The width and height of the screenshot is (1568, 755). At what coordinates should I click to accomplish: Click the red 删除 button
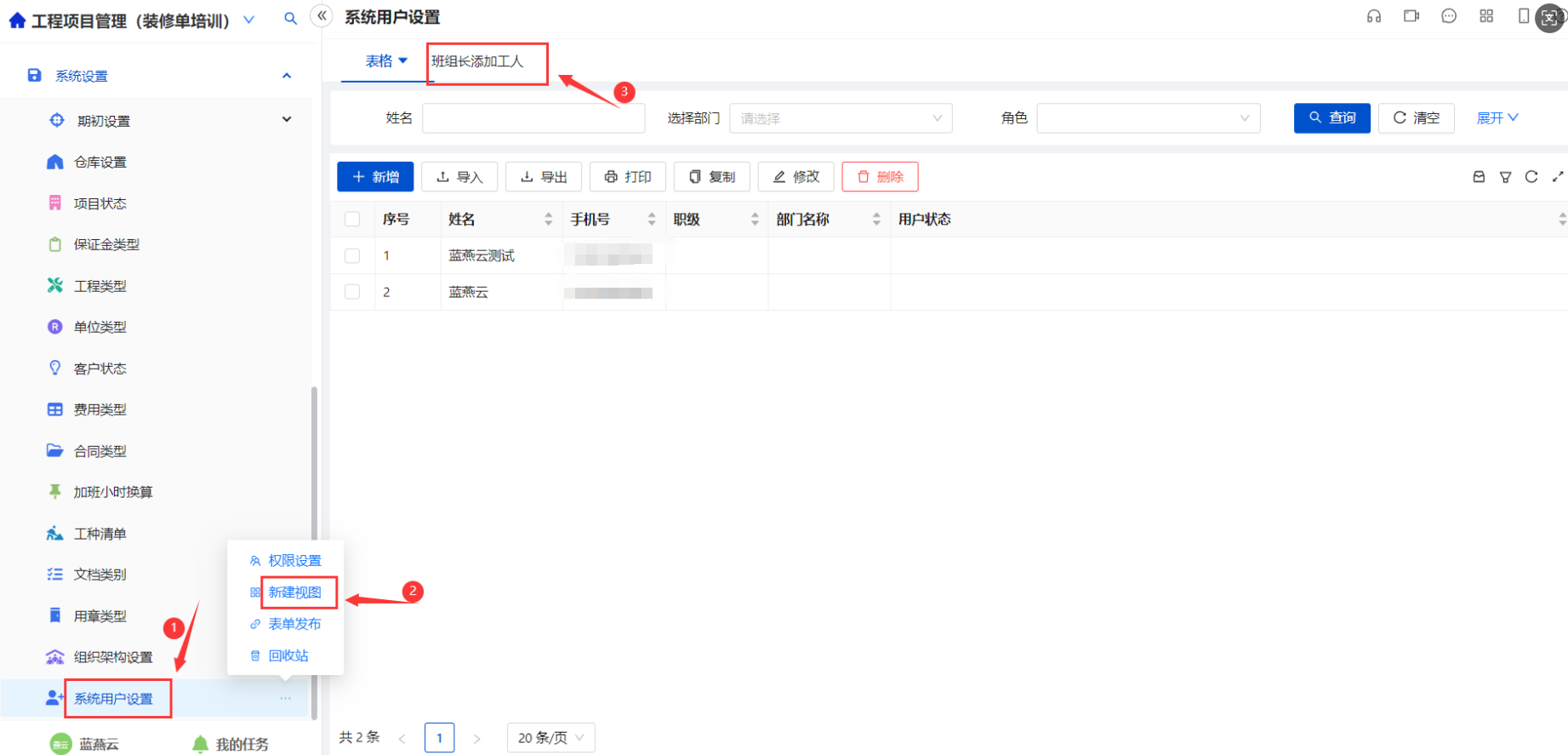point(880,177)
